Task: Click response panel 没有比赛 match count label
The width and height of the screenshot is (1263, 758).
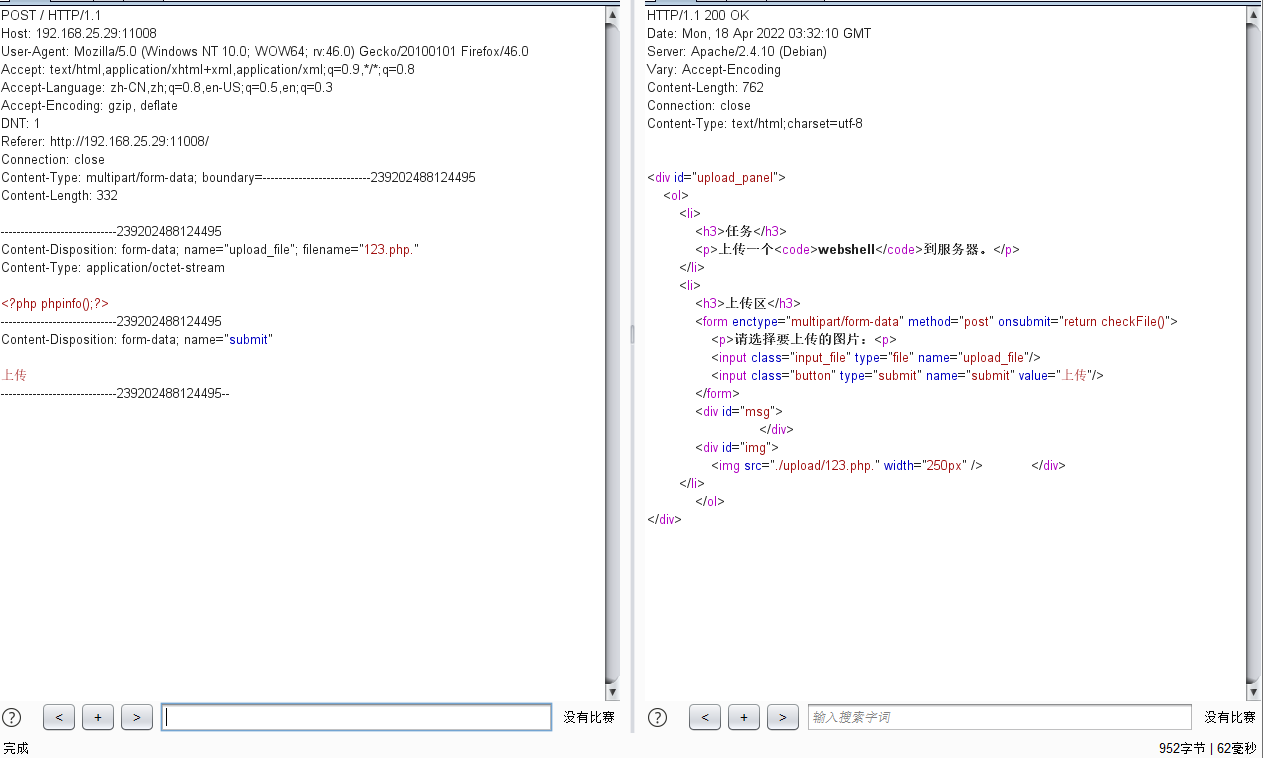Action: [x=1230, y=717]
